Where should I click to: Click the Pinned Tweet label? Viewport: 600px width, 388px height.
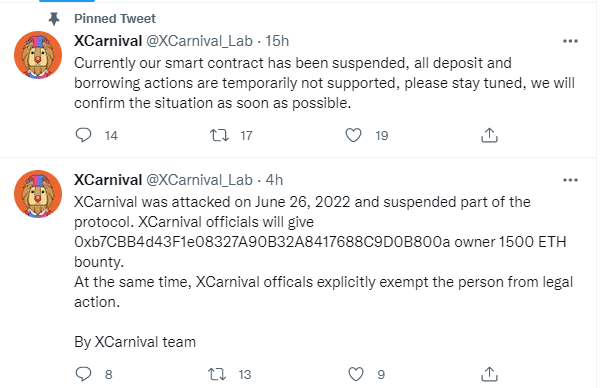point(115,18)
